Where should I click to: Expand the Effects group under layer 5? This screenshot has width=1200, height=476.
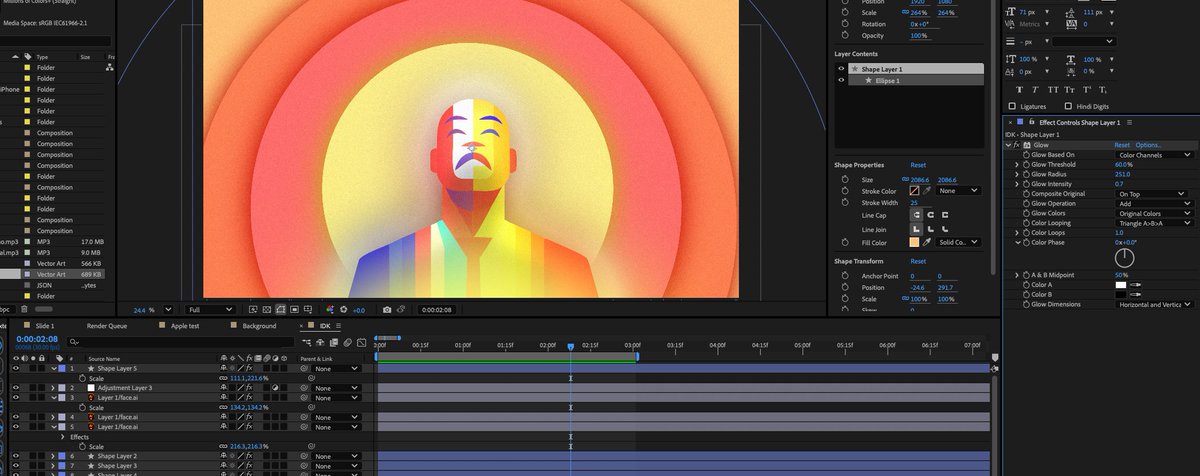(63, 437)
